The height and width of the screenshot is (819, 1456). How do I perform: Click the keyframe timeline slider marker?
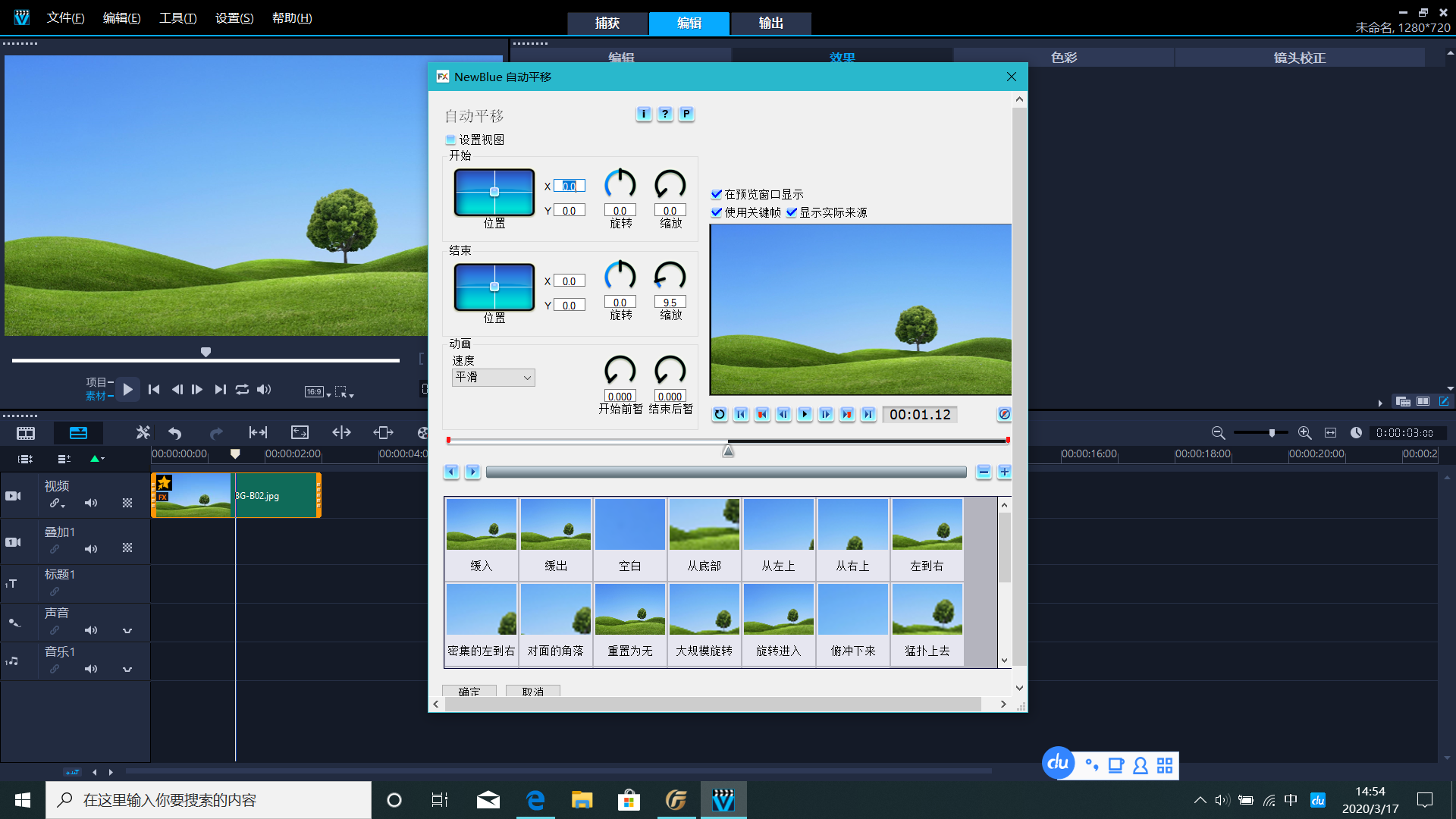[728, 452]
